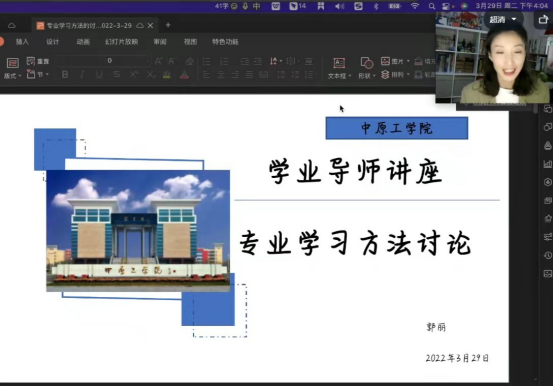Insert a text box (文本框)
This screenshot has width=554, height=386.
[339, 63]
